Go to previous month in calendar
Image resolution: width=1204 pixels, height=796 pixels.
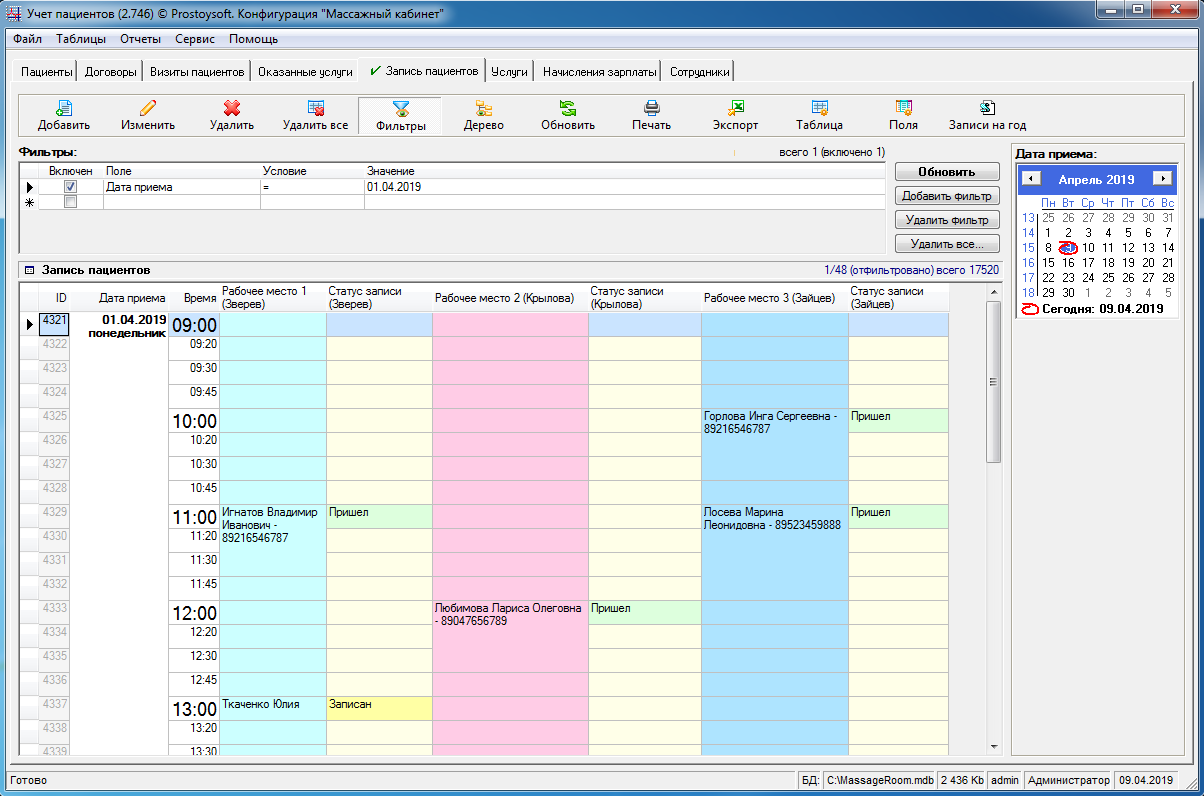click(x=1033, y=179)
